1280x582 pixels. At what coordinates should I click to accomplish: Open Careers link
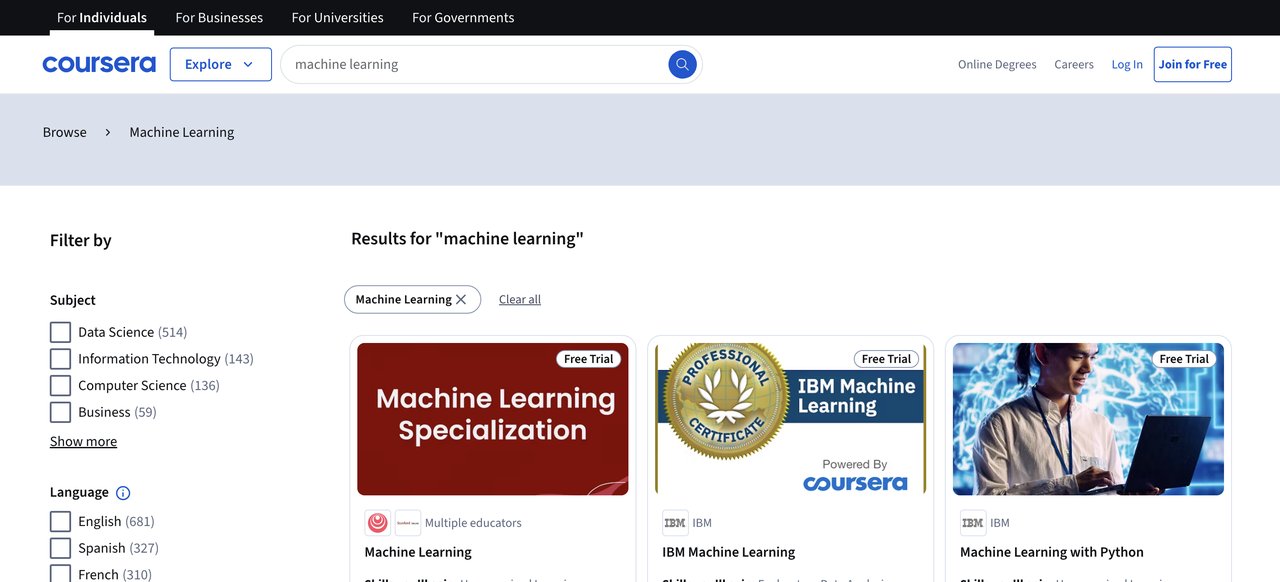point(1074,65)
